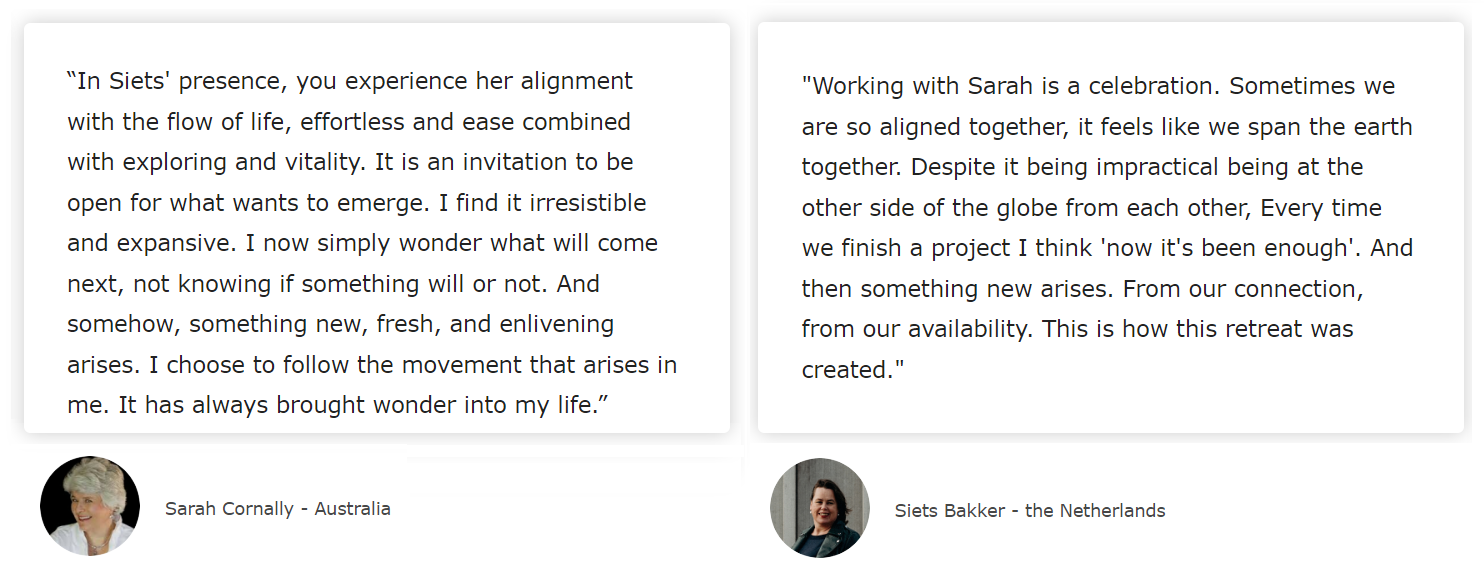Click "From our connection," in the right testimonial

click(1243, 289)
